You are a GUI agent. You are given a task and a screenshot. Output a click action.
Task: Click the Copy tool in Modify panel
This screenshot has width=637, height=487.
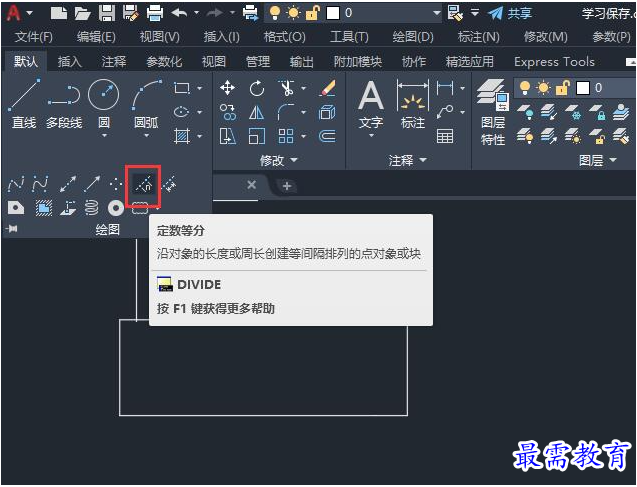tap(228, 112)
